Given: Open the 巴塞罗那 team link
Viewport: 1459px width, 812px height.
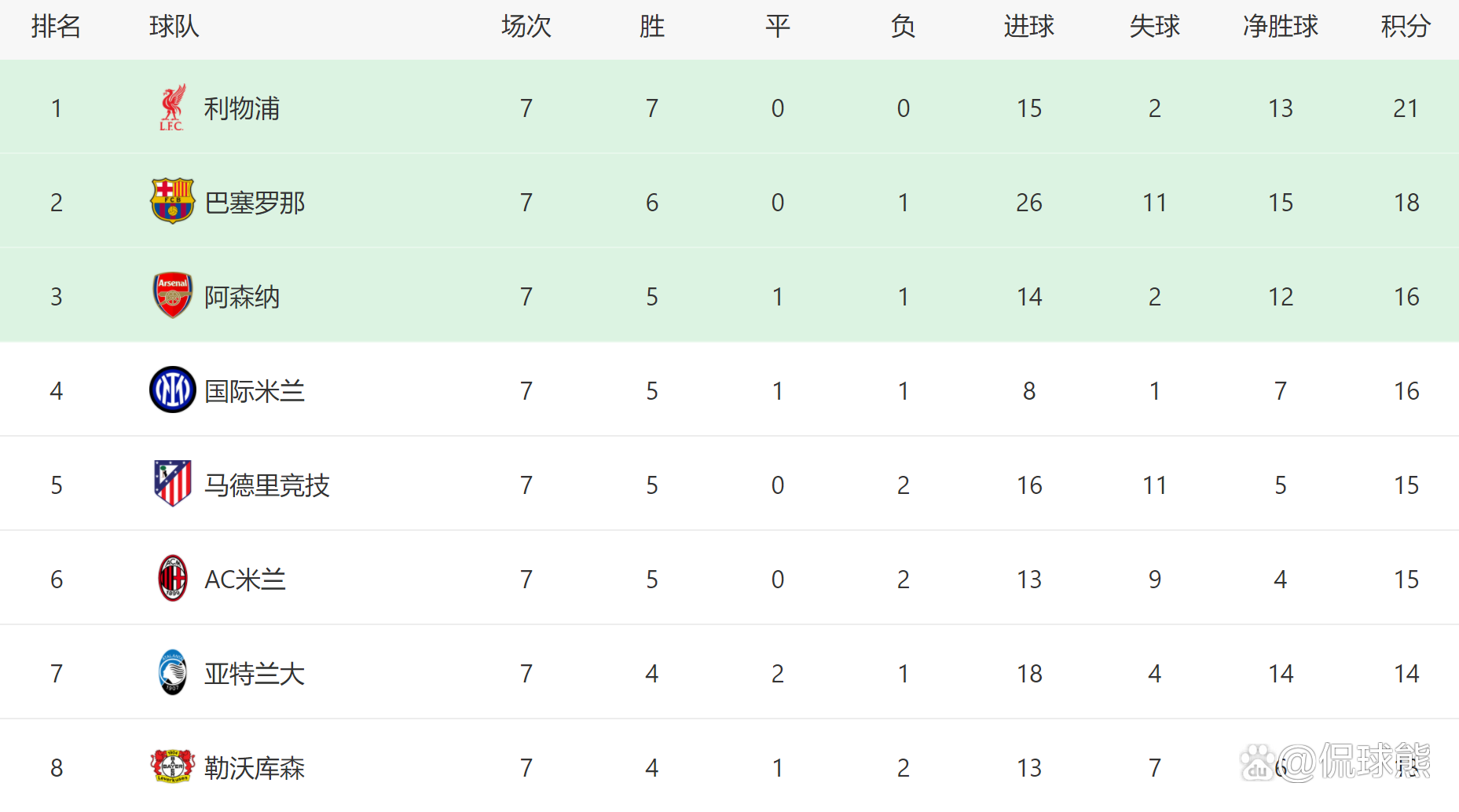Looking at the screenshot, I should tap(255, 203).
